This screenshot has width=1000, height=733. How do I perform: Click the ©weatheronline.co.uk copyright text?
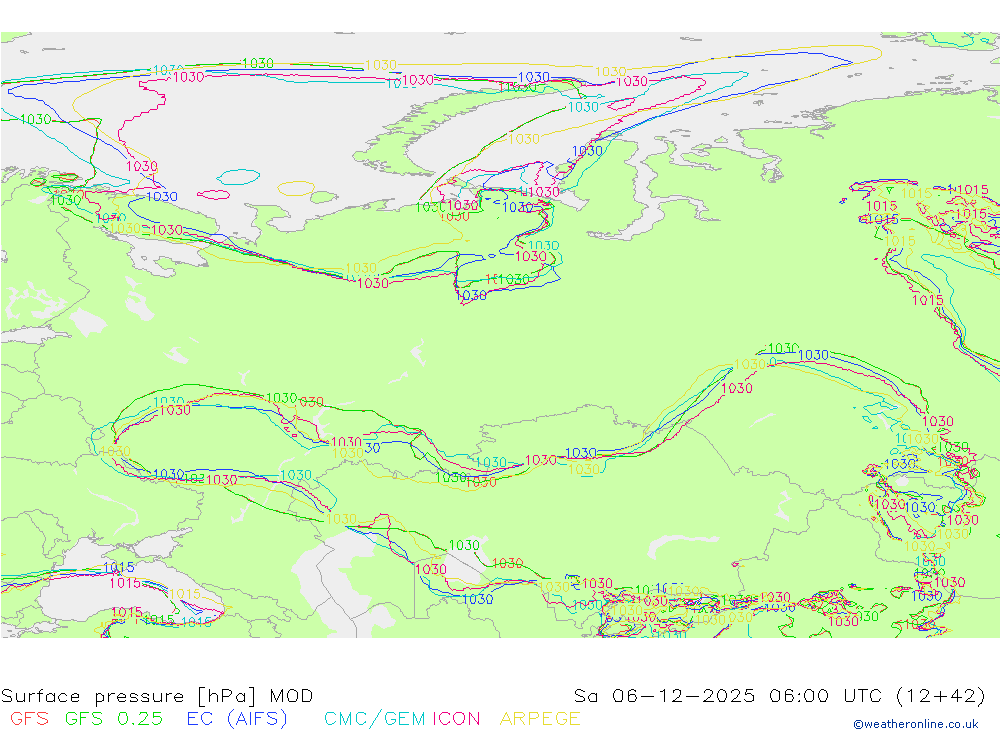click(916, 724)
